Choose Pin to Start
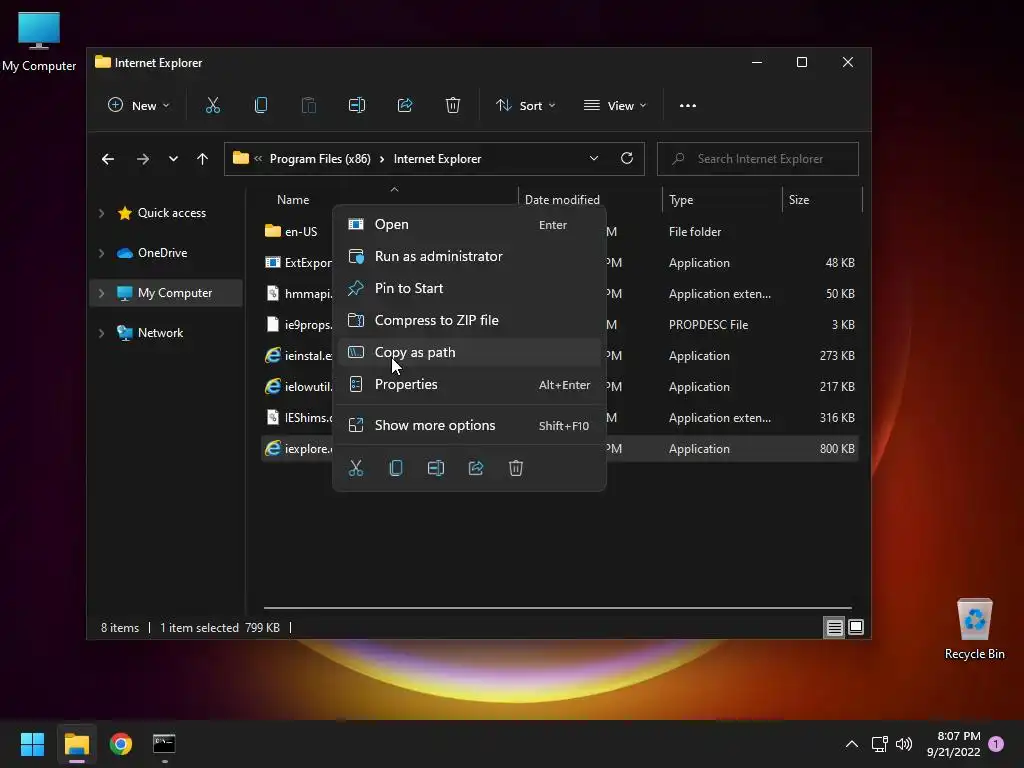The height and width of the screenshot is (768, 1024). click(x=470, y=289)
